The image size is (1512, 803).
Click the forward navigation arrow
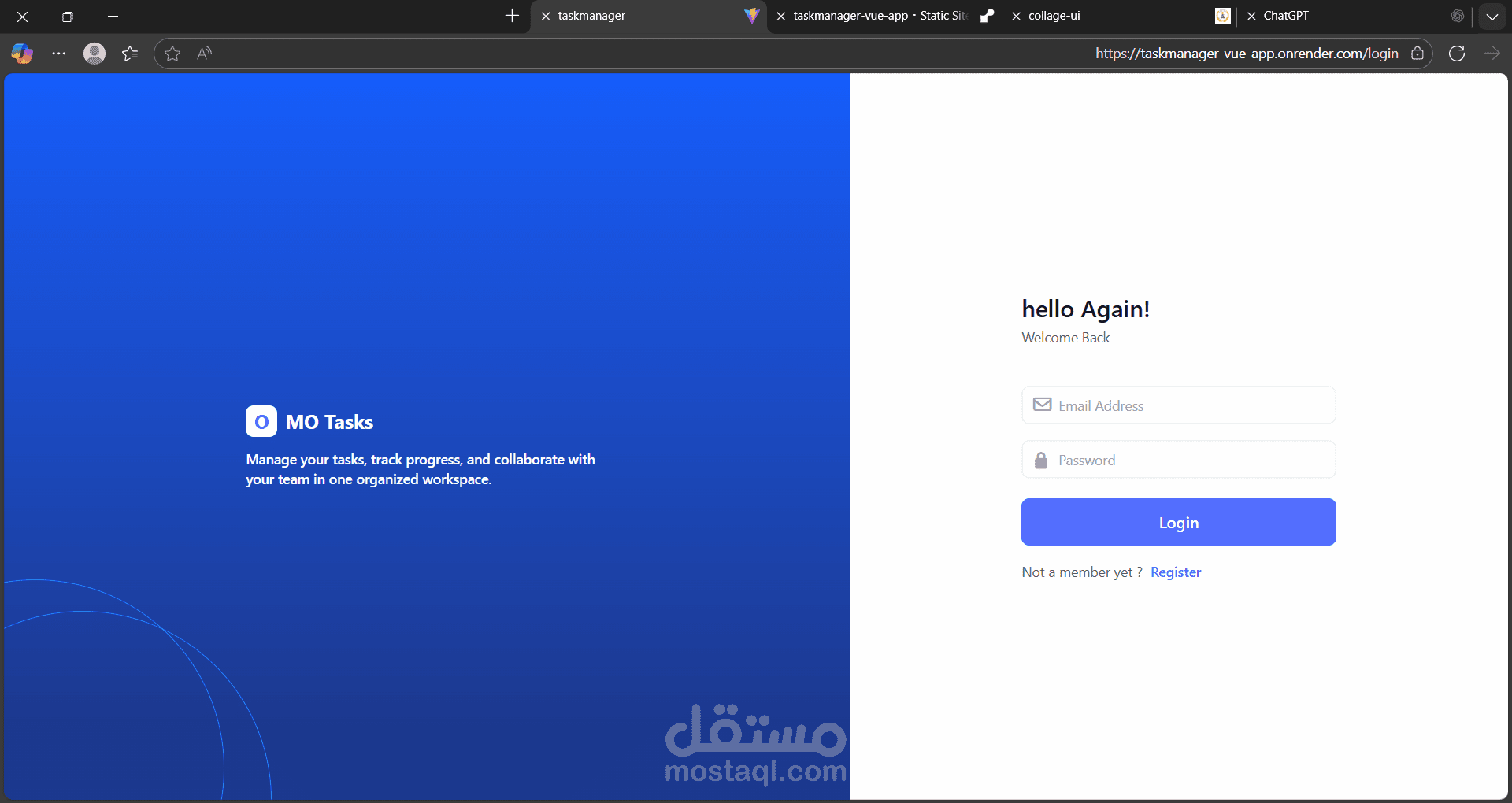[x=1492, y=54]
